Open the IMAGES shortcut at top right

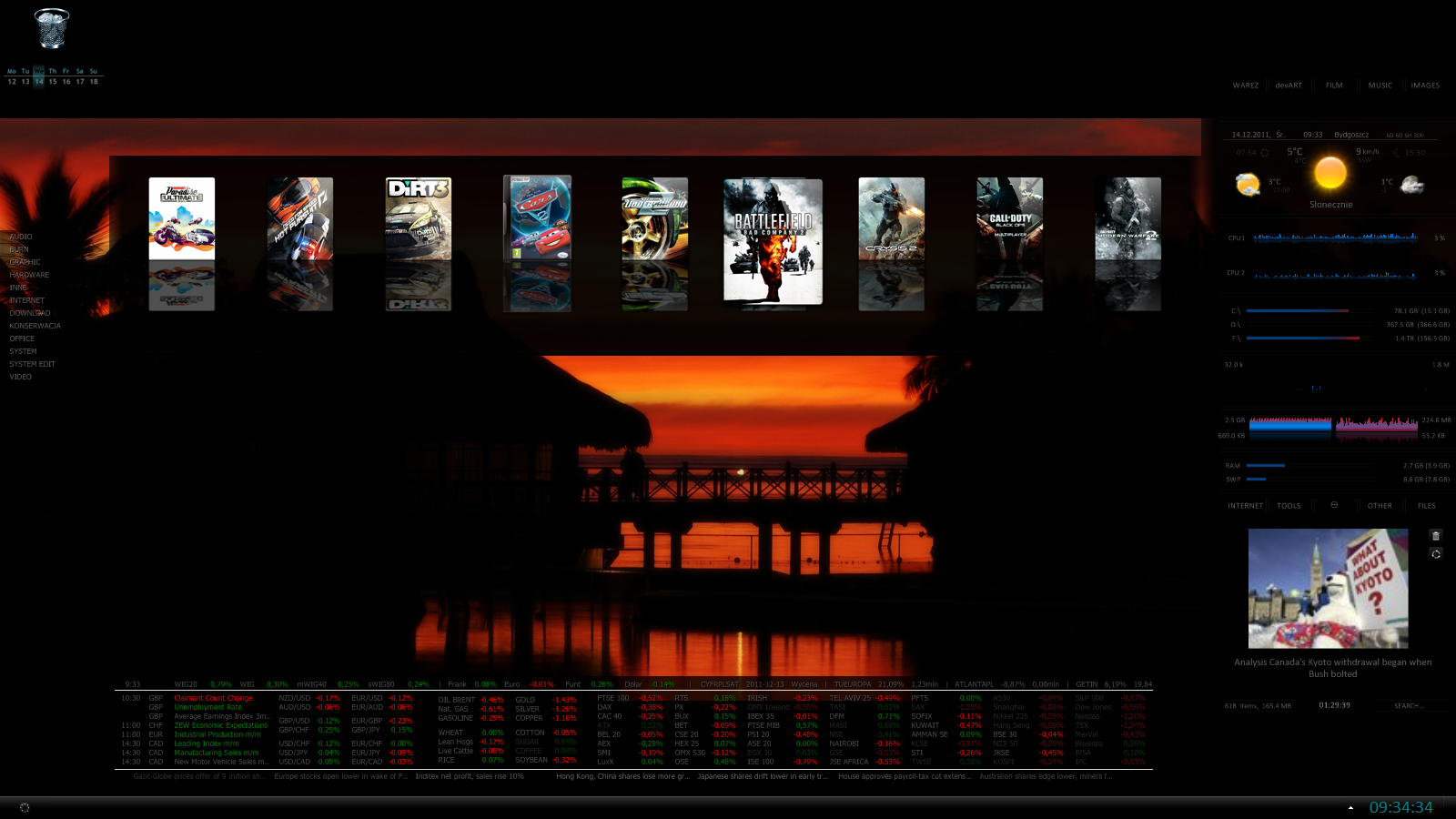[1425, 86]
